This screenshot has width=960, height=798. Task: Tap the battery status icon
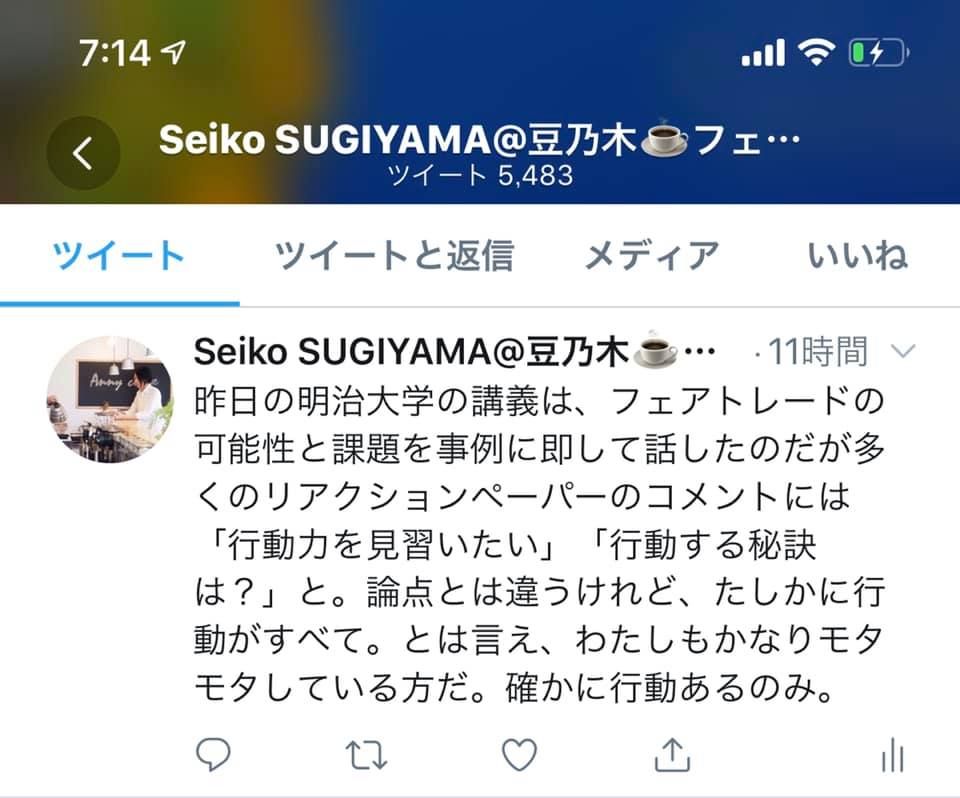point(879,53)
